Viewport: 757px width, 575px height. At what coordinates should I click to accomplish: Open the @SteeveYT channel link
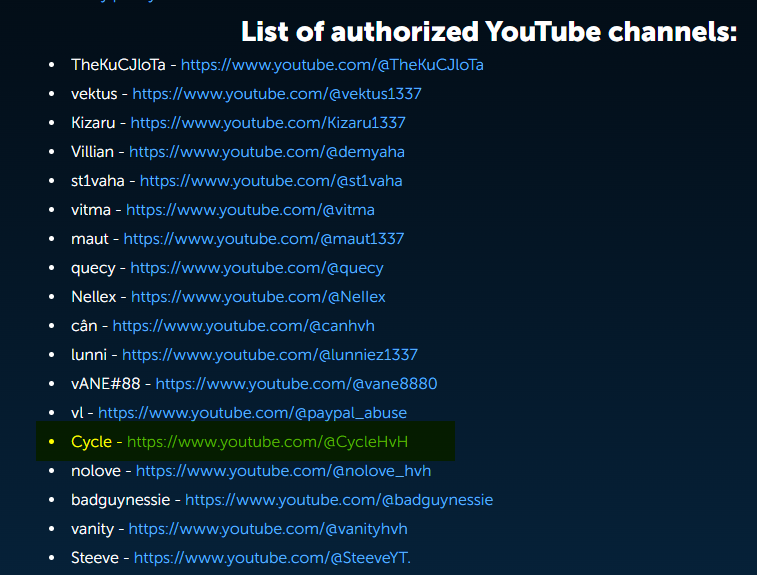272,558
